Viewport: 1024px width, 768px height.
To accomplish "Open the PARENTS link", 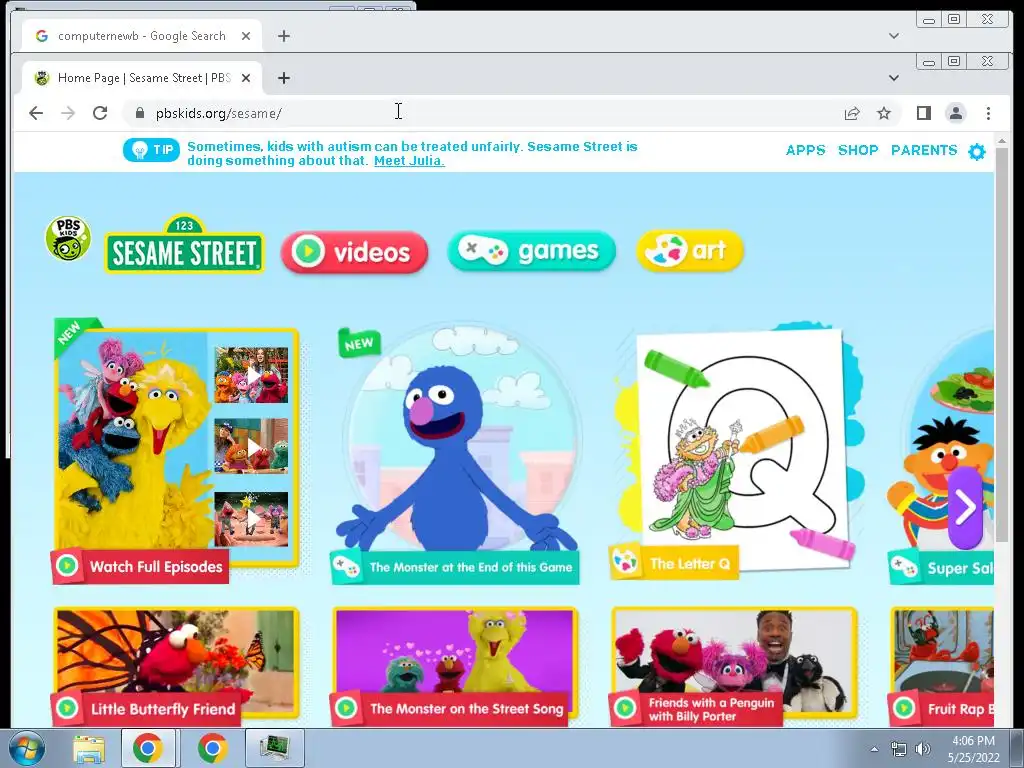I will (924, 150).
